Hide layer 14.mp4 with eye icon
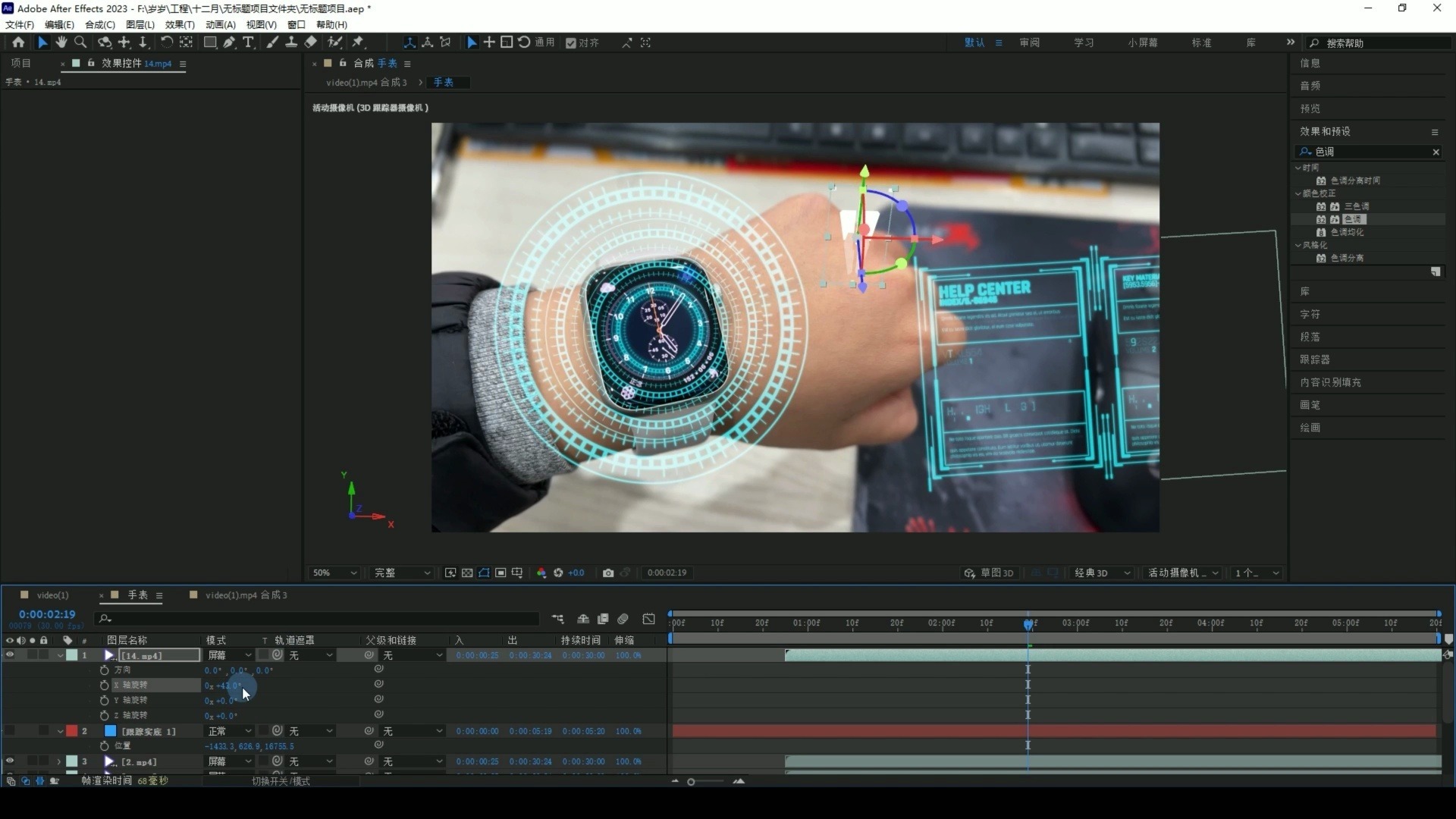The height and width of the screenshot is (819, 1456). point(10,655)
